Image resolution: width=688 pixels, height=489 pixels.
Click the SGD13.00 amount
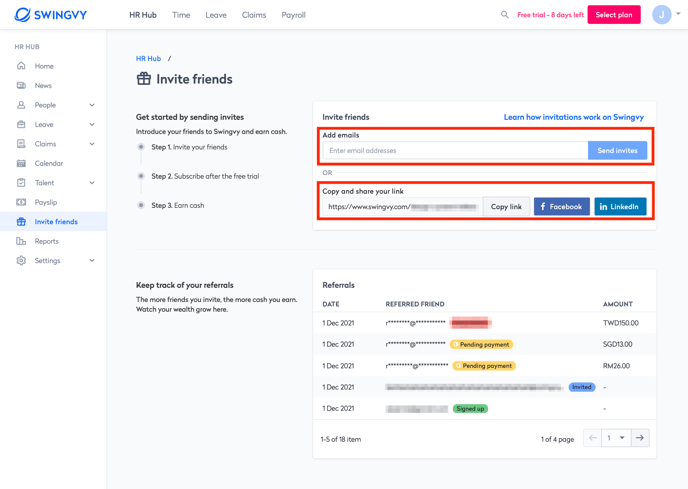pyautogui.click(x=617, y=344)
